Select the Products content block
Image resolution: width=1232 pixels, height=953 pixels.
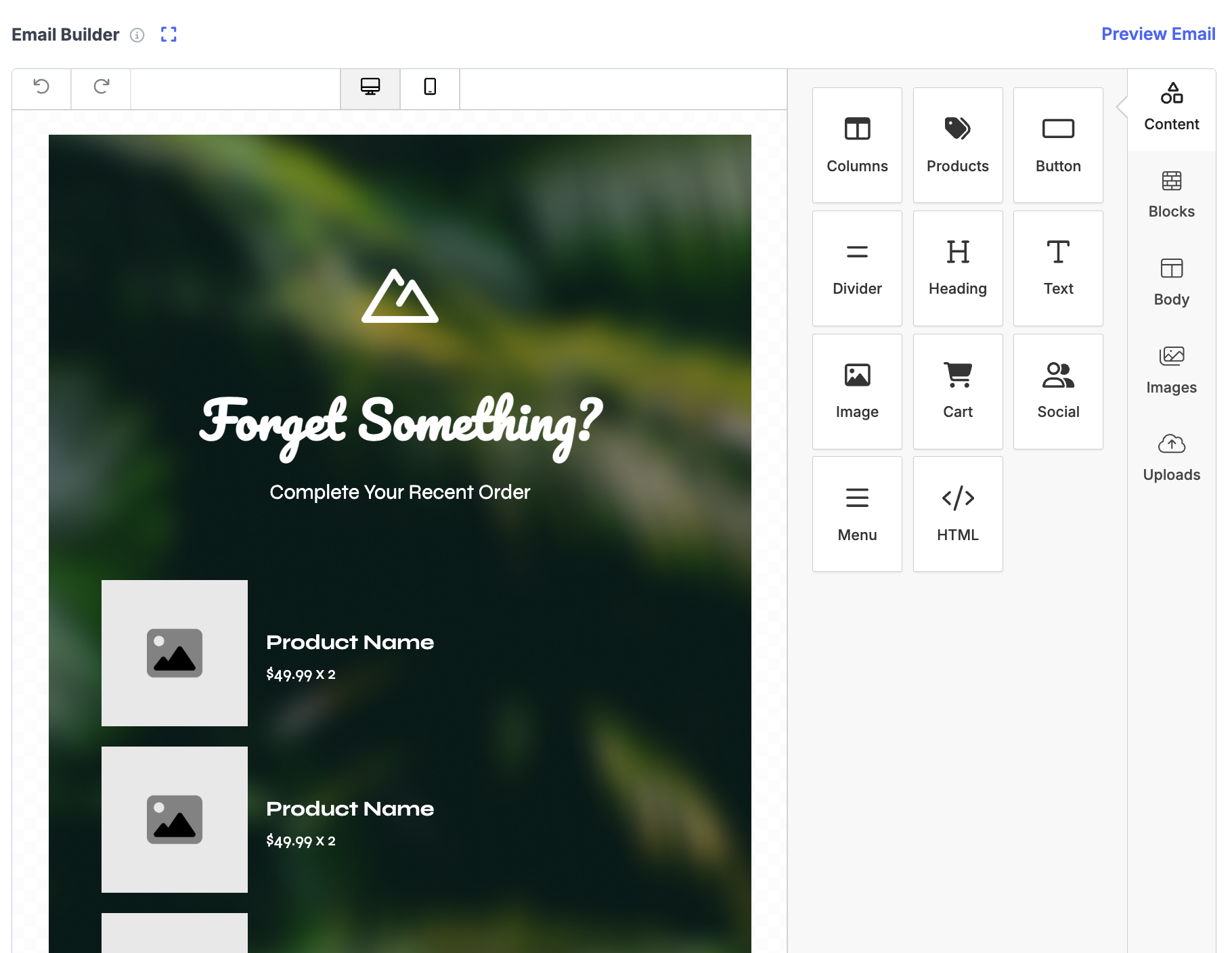pyautogui.click(x=958, y=145)
